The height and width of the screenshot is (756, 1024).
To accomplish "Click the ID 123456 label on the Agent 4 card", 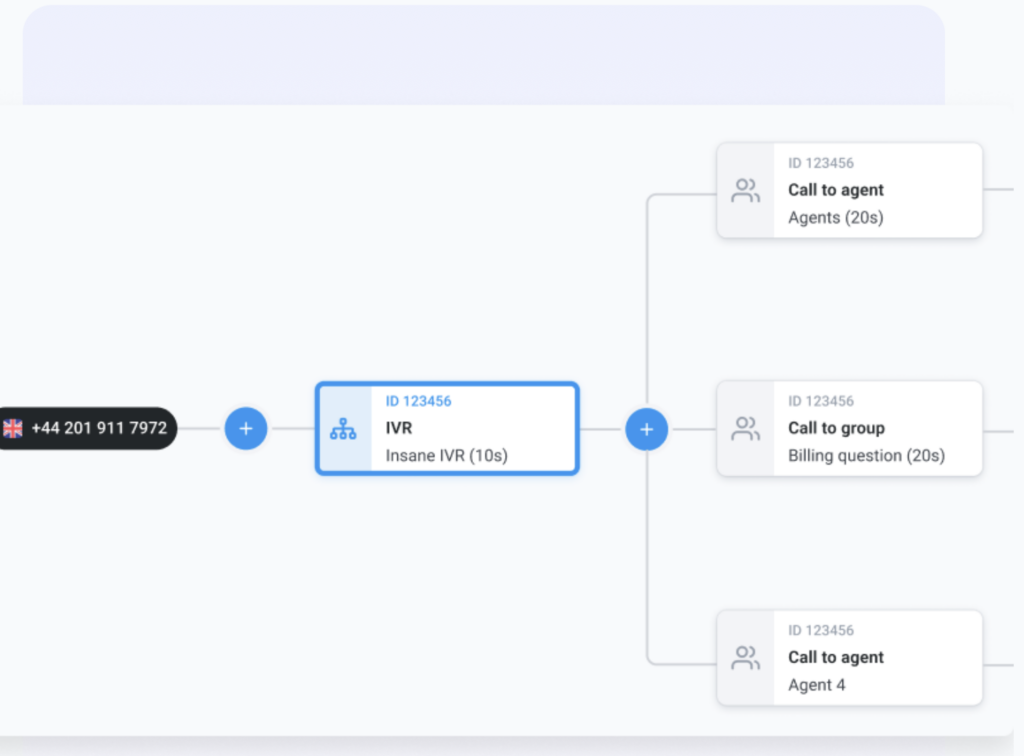I will tap(820, 631).
